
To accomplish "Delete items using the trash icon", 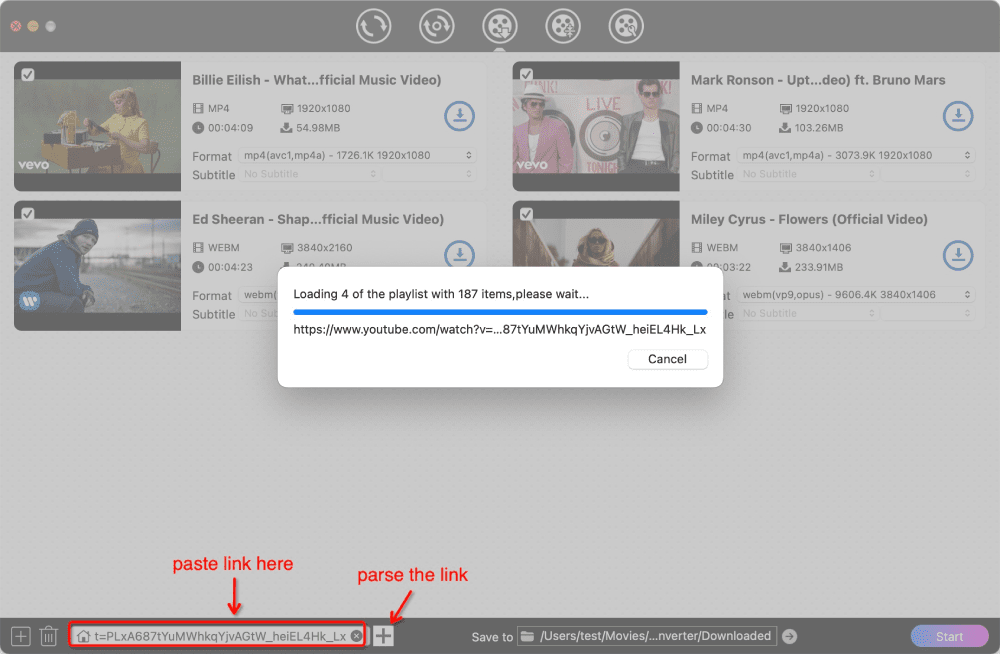I will (48, 636).
